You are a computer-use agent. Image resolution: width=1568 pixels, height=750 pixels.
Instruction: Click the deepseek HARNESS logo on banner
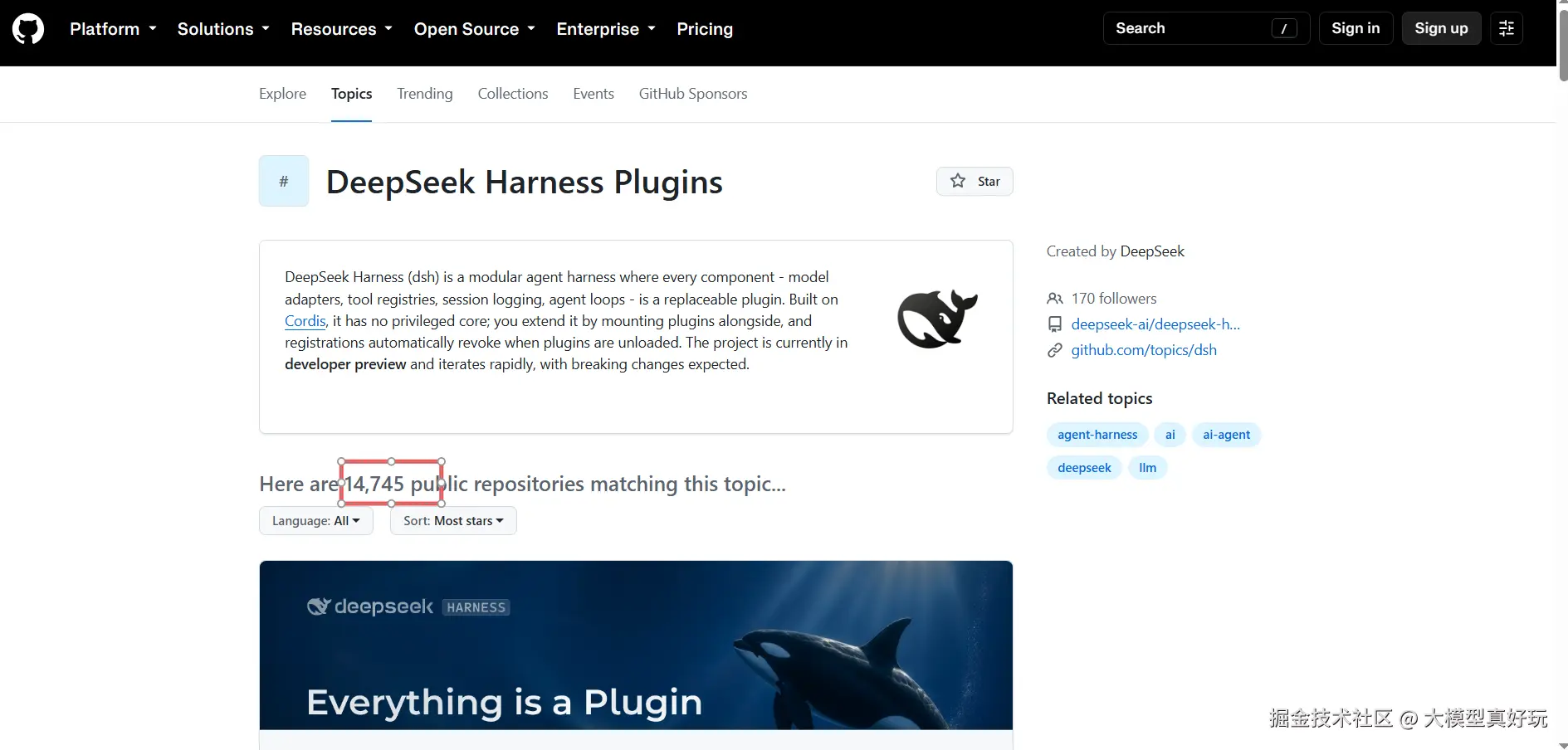(408, 606)
